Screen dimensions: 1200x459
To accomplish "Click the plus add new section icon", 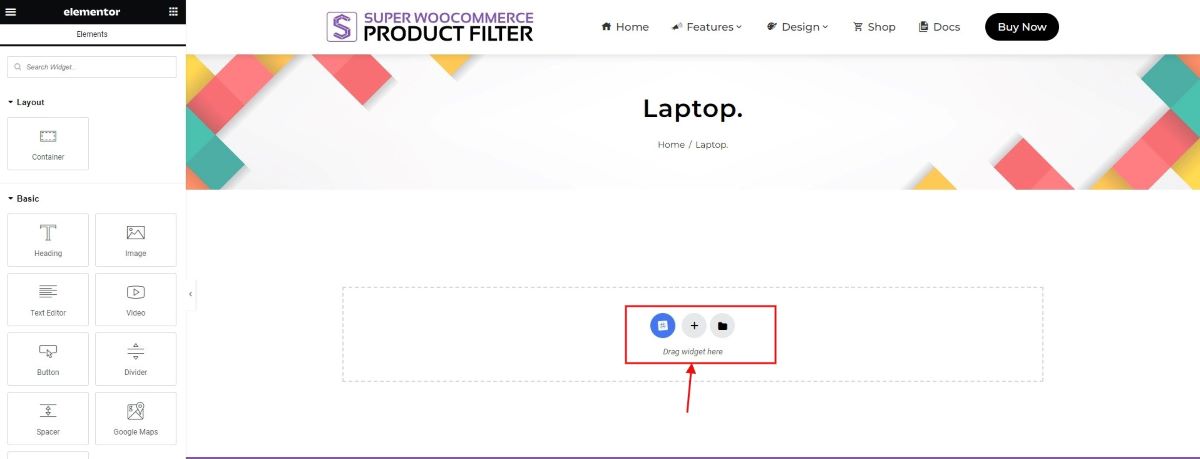I will coord(694,326).
